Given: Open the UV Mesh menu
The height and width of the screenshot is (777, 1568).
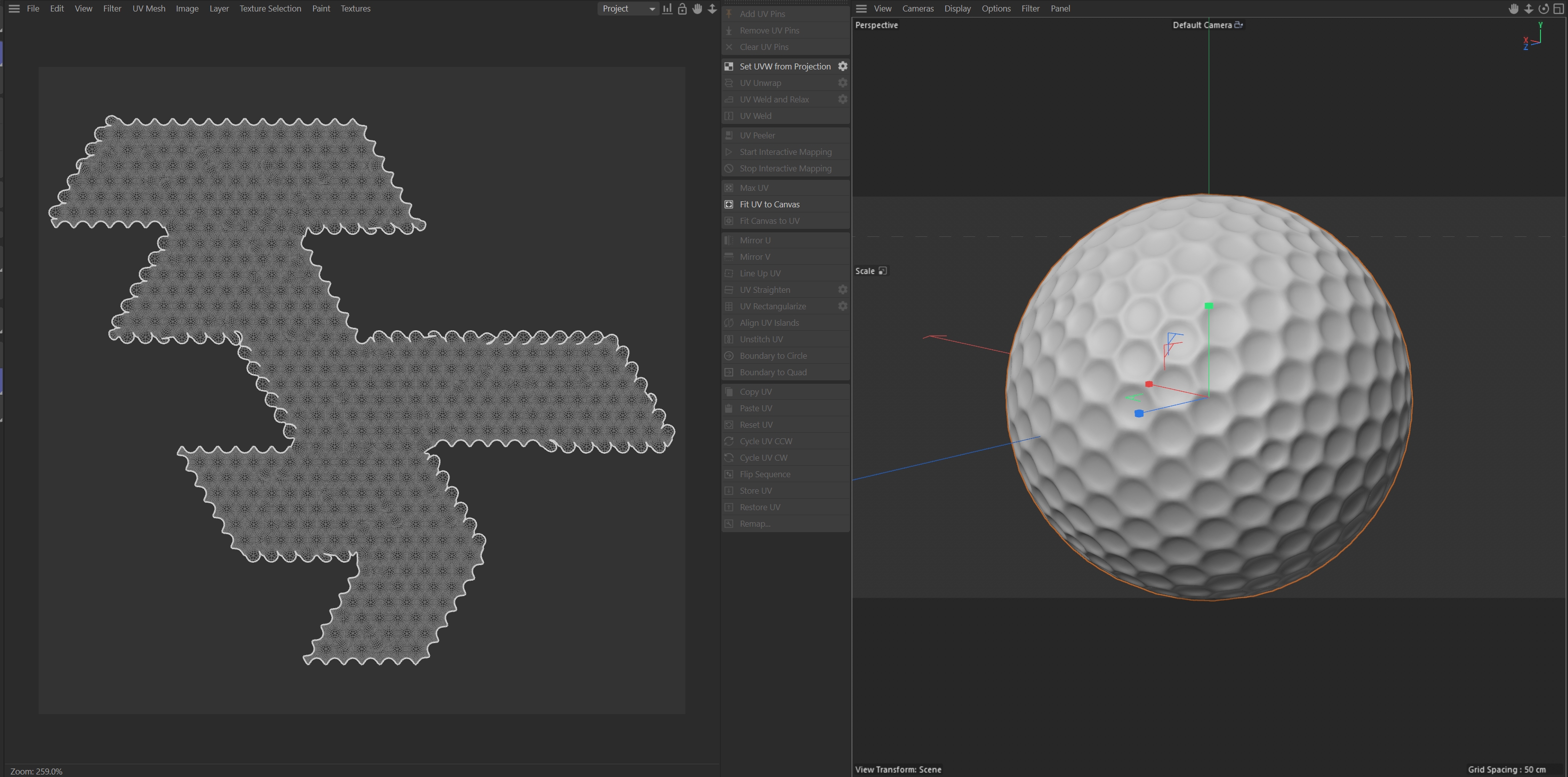Looking at the screenshot, I should 148,8.
